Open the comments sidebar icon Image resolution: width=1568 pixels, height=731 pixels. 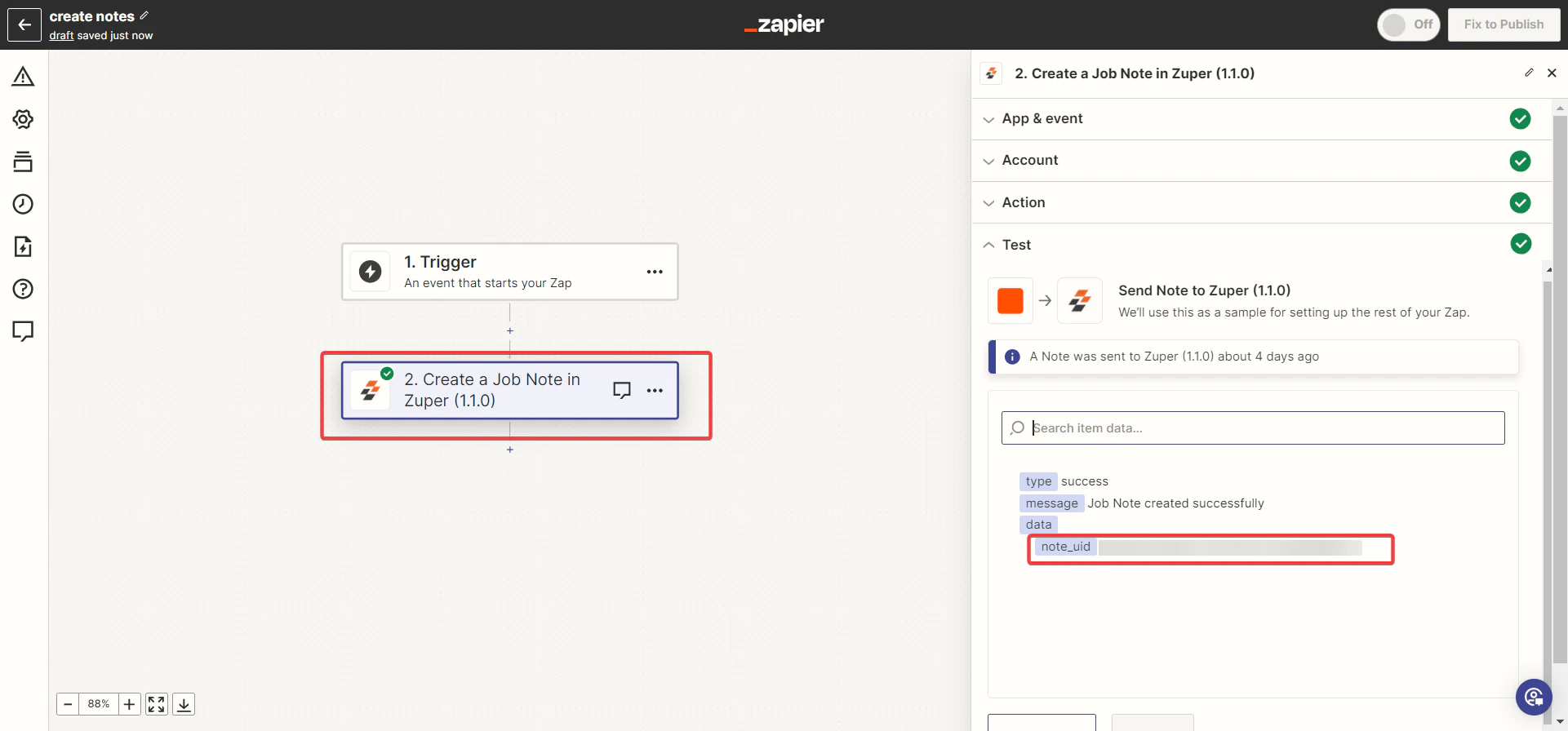coord(23,331)
